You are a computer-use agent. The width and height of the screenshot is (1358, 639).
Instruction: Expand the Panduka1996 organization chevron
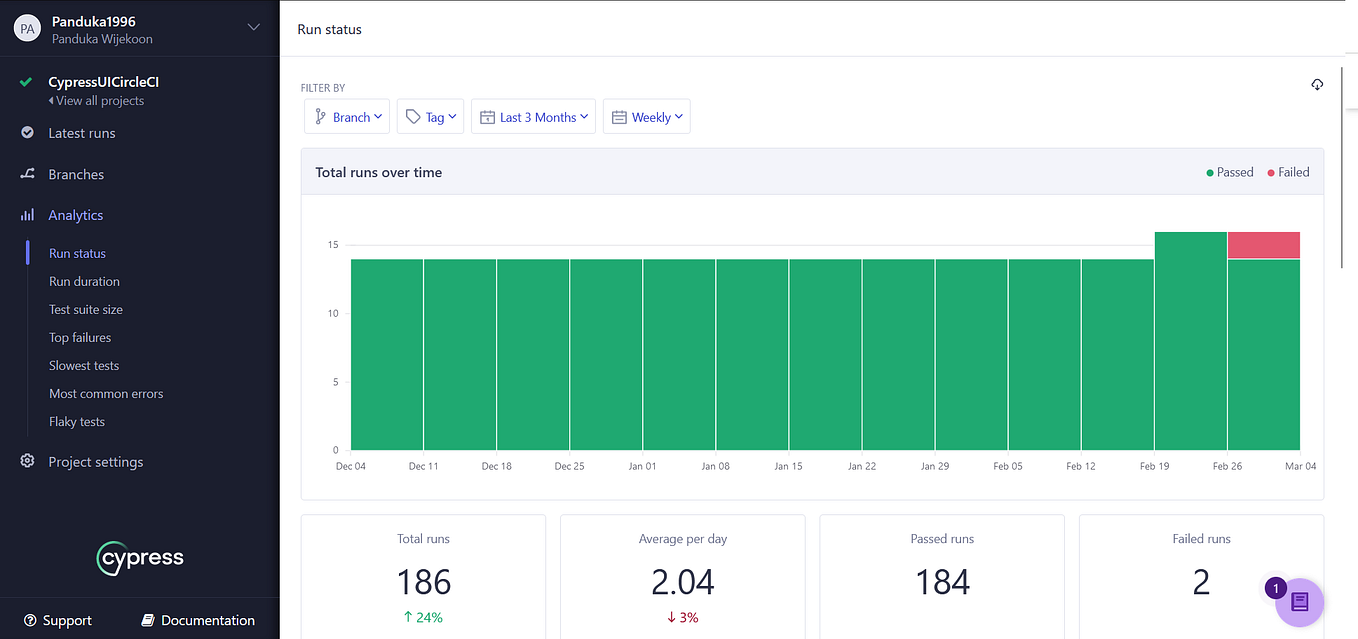tap(253, 28)
